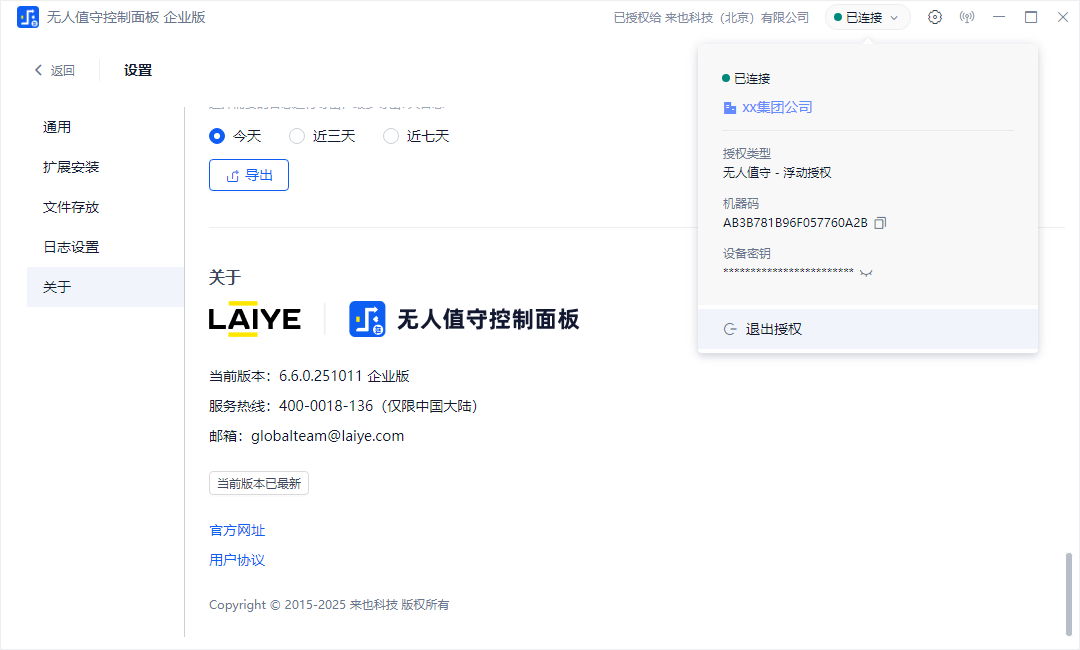Open the 日志设置 settings tab
The height and width of the screenshot is (650, 1080).
click(x=71, y=247)
